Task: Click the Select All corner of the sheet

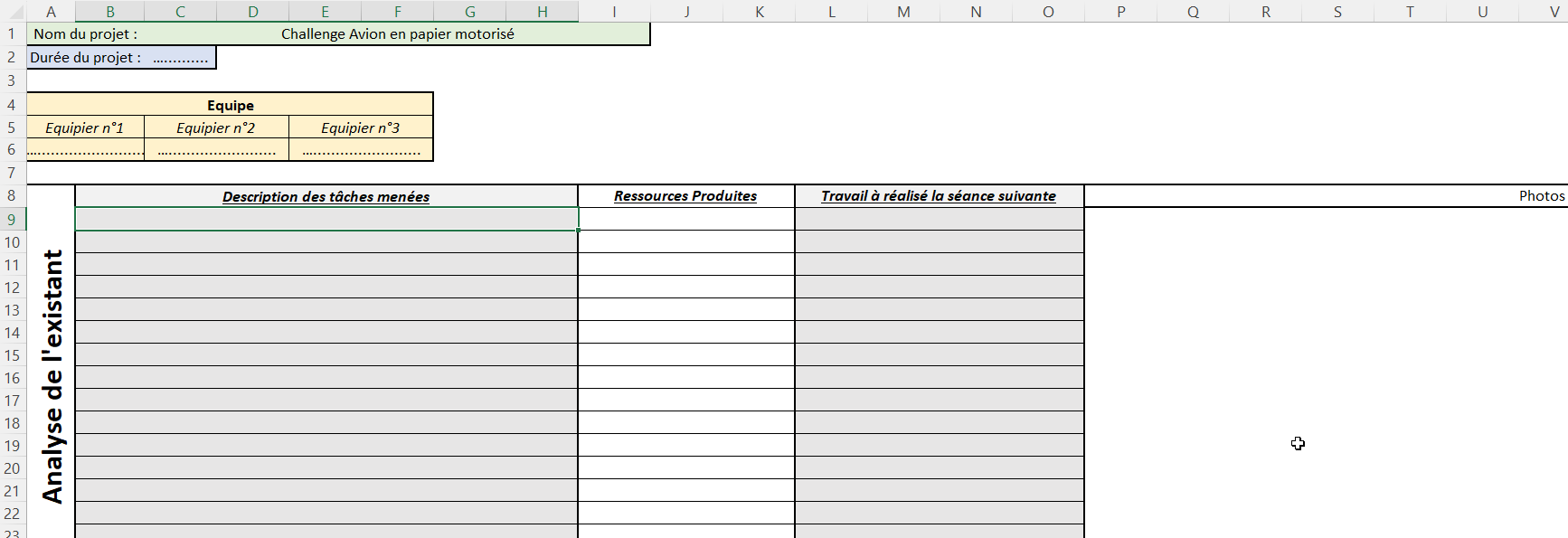Action: (12, 12)
